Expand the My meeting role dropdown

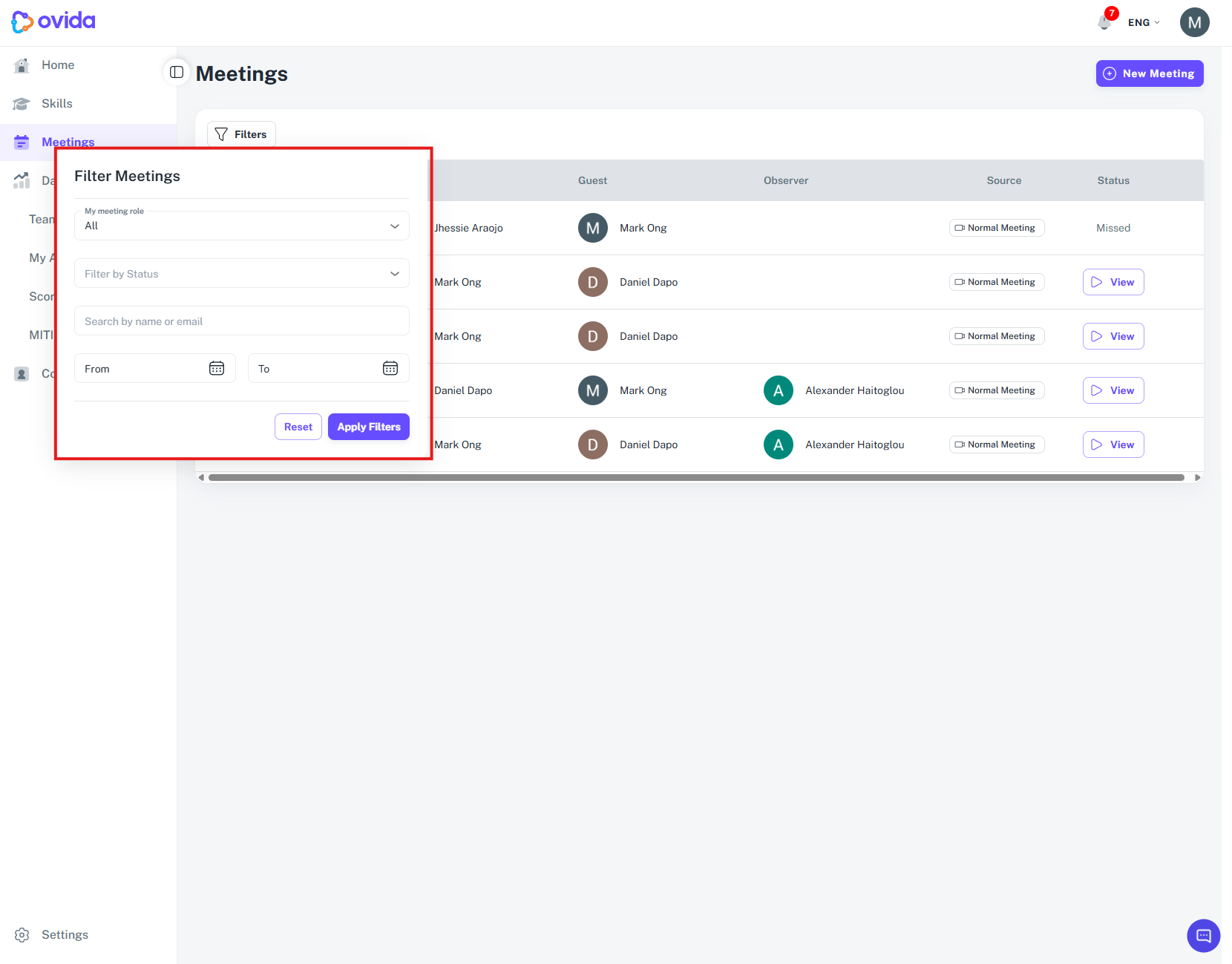click(242, 226)
